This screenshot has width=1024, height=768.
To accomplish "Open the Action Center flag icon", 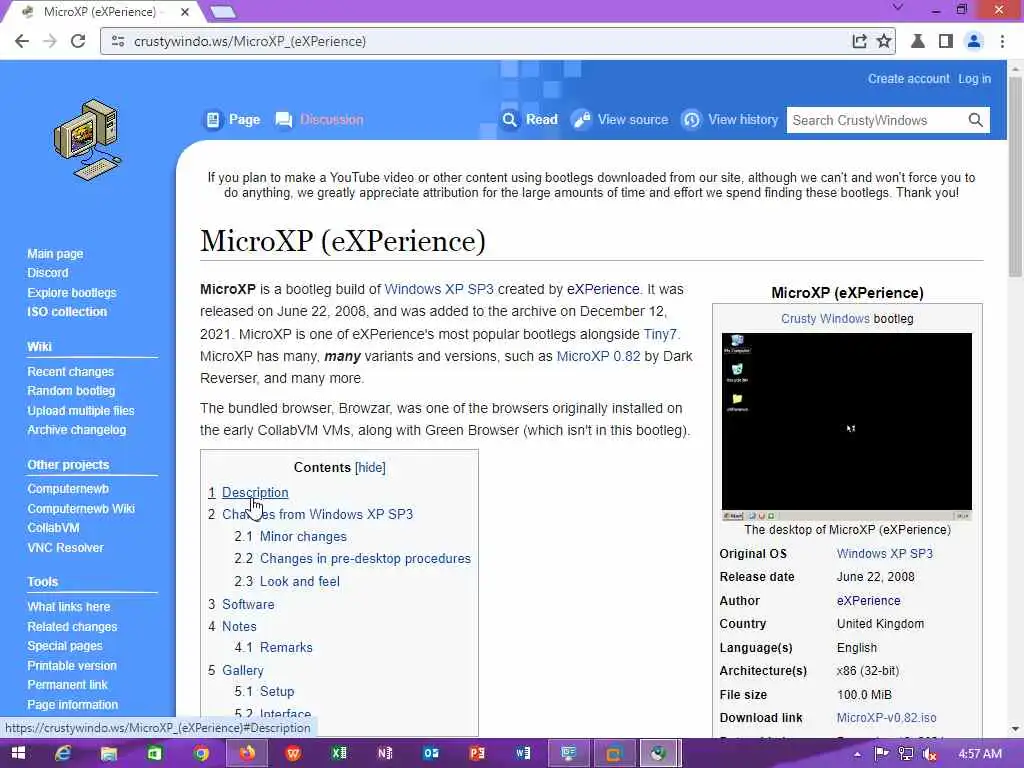I will (881, 754).
